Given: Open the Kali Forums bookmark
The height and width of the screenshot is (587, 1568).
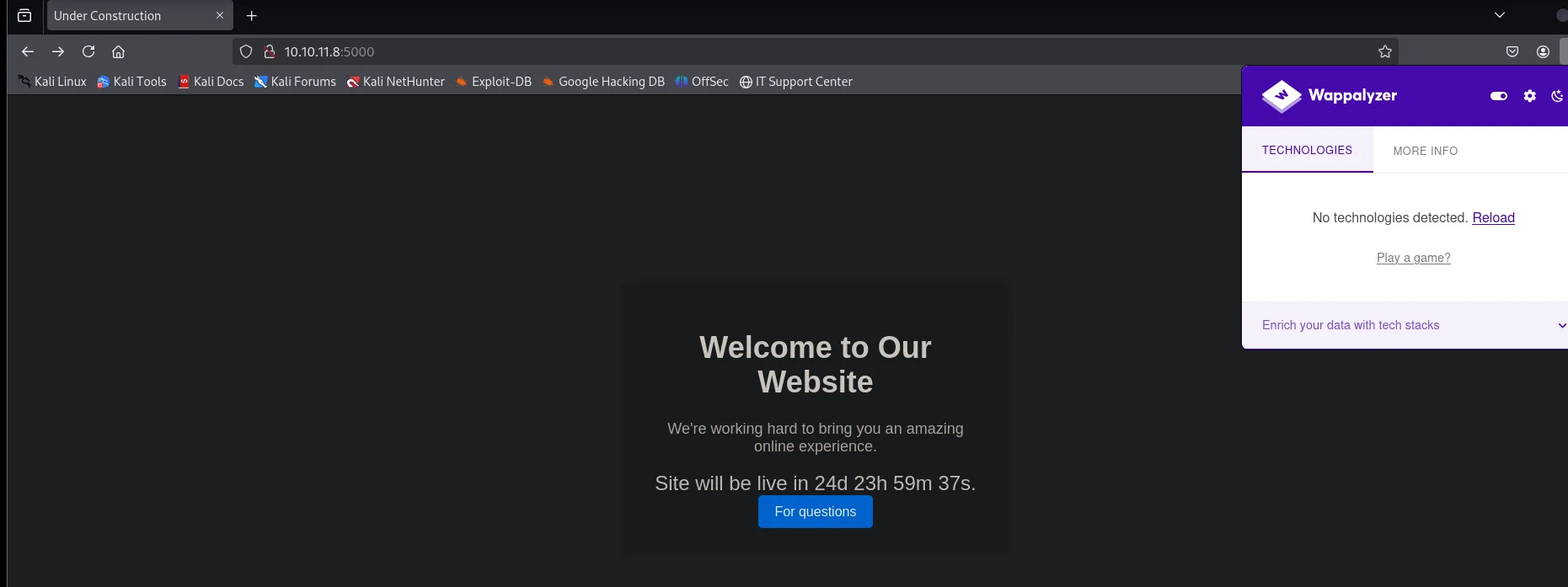Looking at the screenshot, I should click(295, 82).
